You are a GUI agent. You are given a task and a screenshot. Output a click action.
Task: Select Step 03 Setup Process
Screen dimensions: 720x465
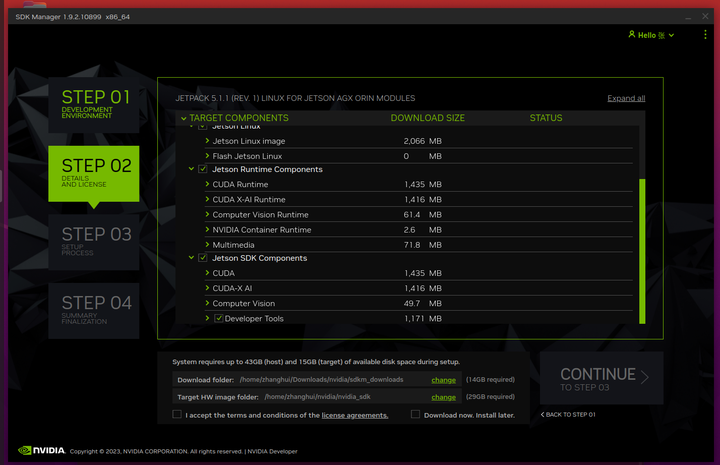[94, 242]
